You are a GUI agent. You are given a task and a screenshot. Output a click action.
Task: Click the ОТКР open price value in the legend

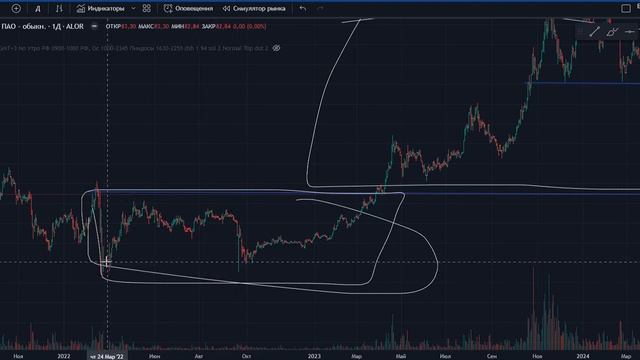(x=129, y=26)
